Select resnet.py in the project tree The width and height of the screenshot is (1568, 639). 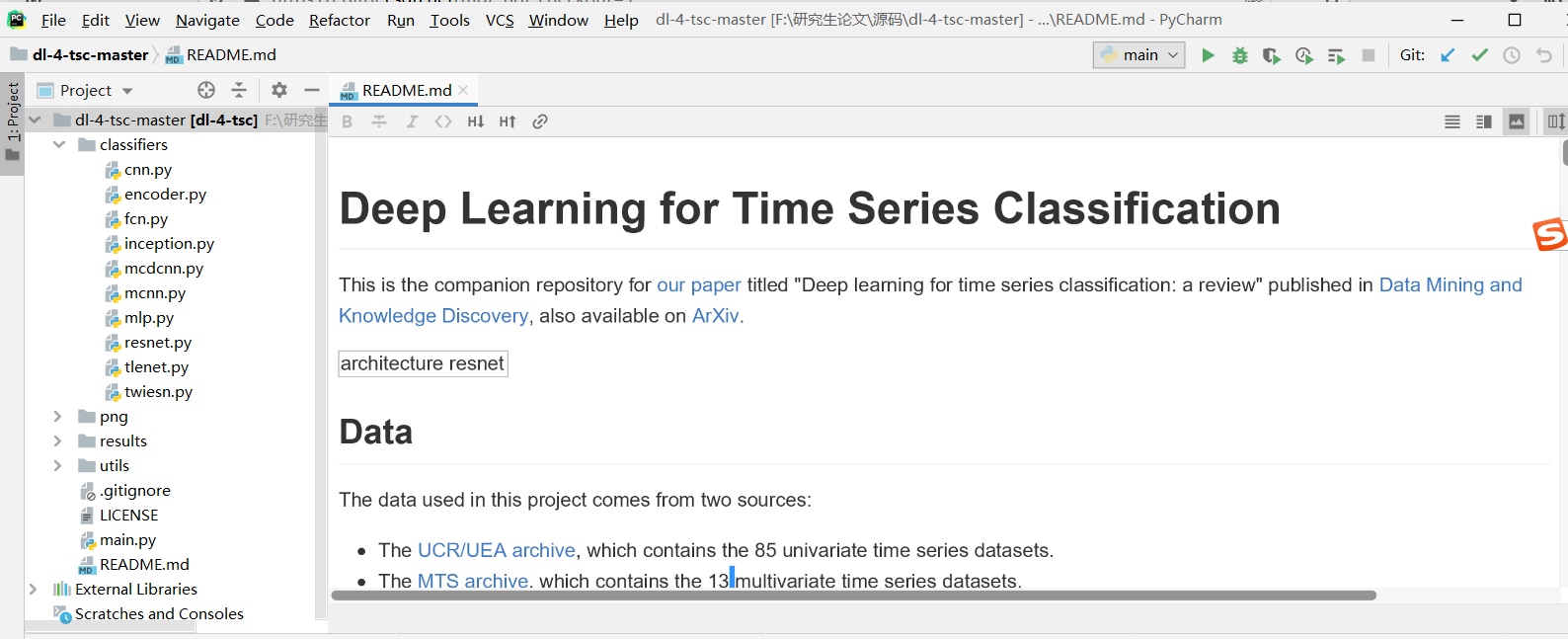click(158, 342)
